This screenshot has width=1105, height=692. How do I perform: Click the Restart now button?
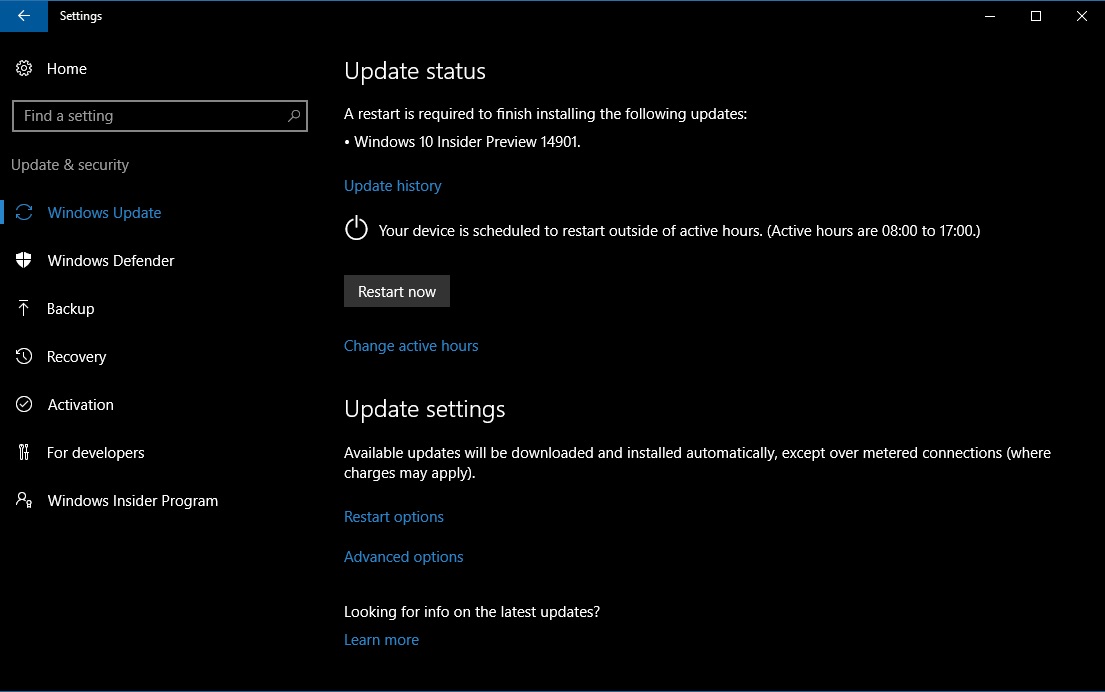(397, 291)
